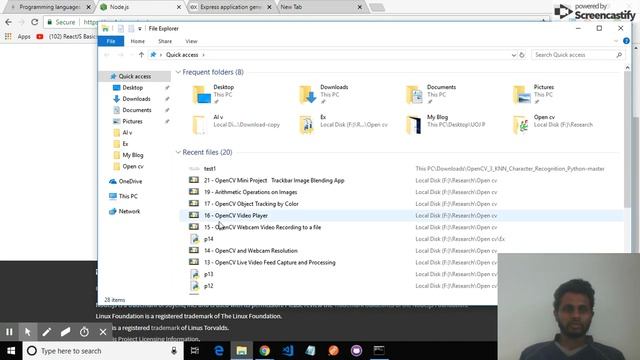
Task: Open the Desktop folder in Frequent folders
Action: click(214, 94)
